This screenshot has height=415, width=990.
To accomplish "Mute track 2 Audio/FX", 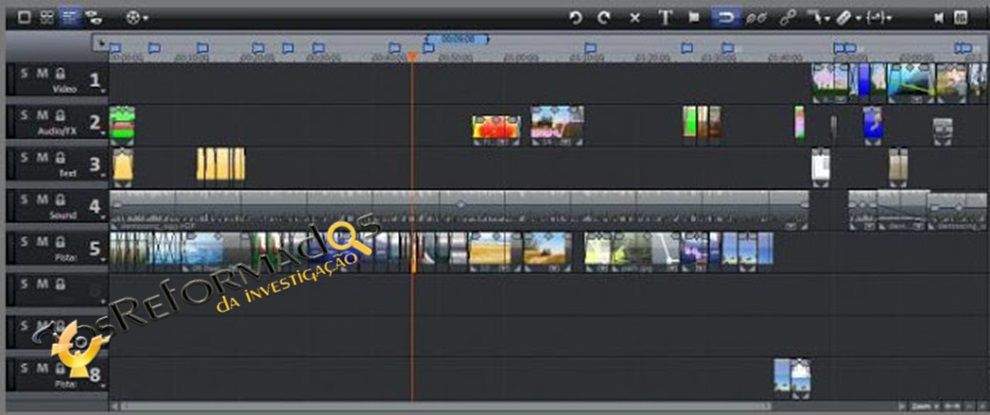I will 42,115.
